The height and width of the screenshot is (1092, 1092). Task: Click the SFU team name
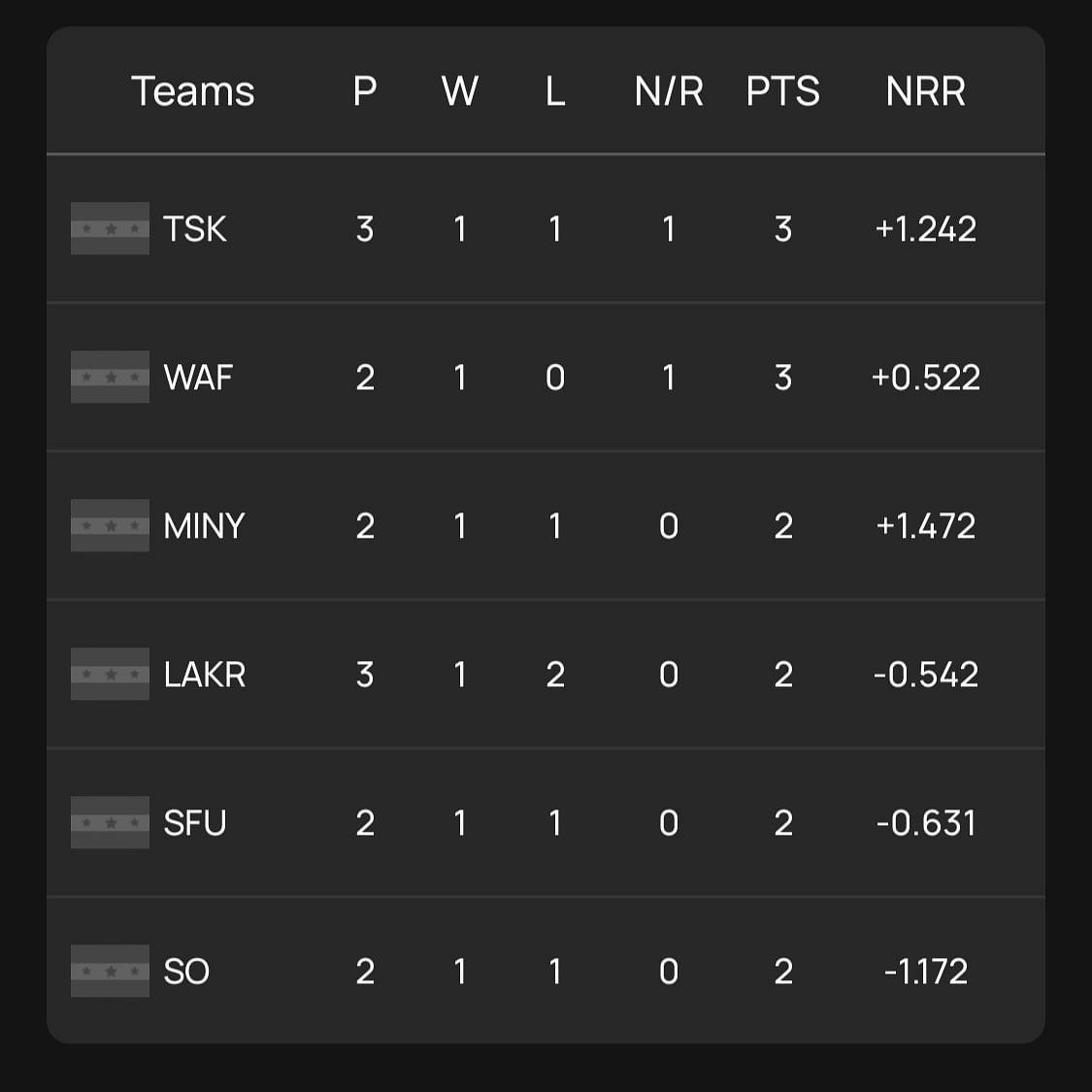(195, 823)
